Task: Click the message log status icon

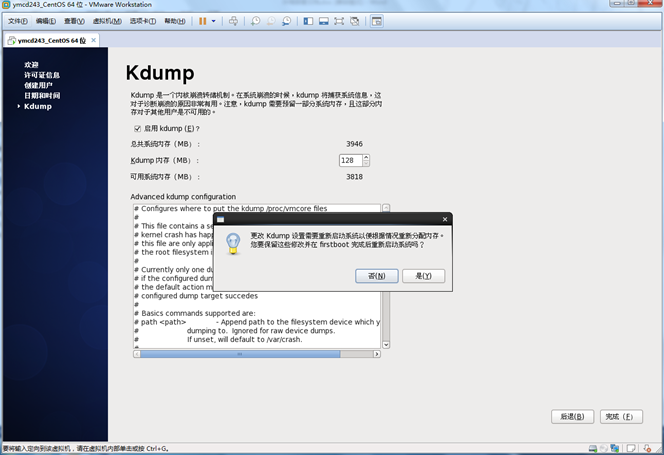Action: 631,449
